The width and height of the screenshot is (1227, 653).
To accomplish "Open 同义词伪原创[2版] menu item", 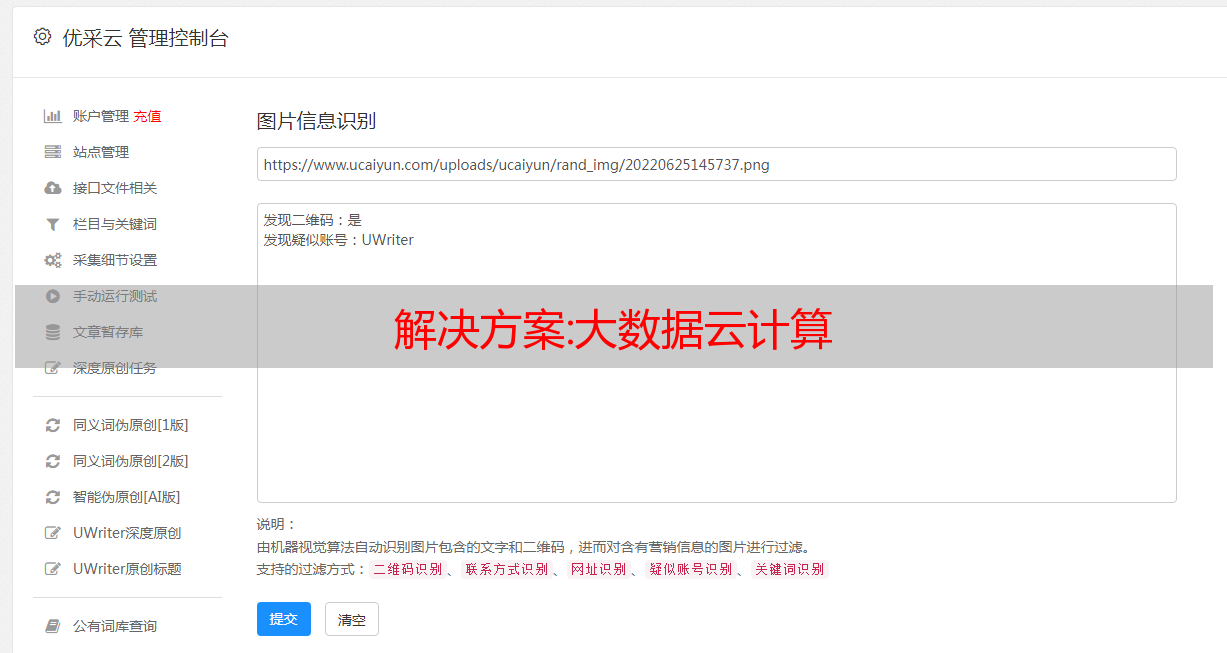I will [131, 461].
